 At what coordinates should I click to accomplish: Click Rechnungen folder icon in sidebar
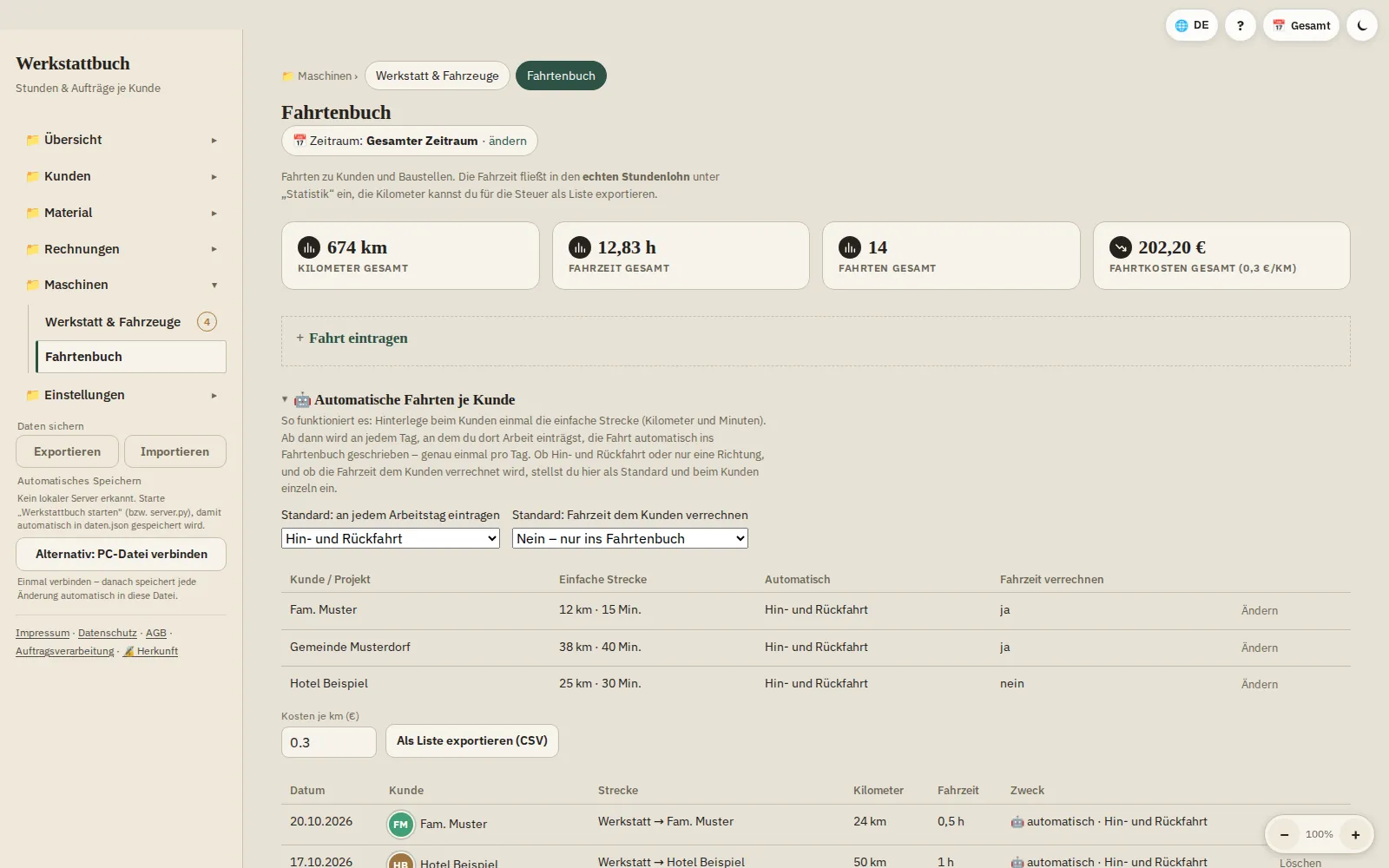click(32, 249)
